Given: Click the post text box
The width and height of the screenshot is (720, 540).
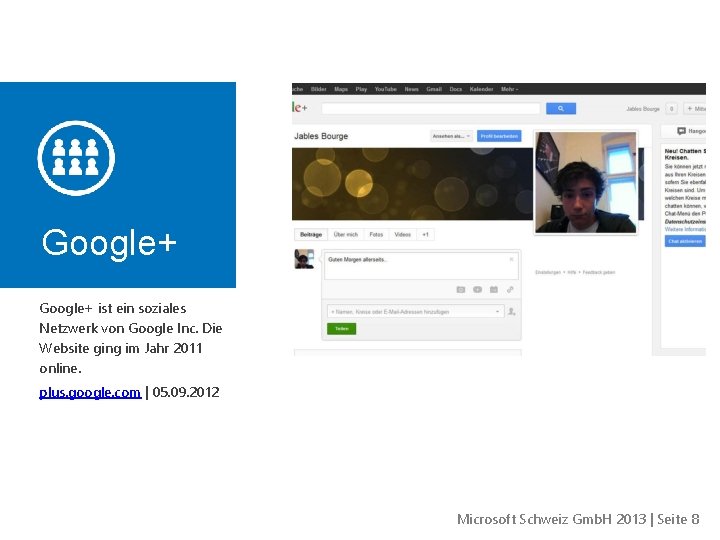Looking at the screenshot, I should coord(421,265).
